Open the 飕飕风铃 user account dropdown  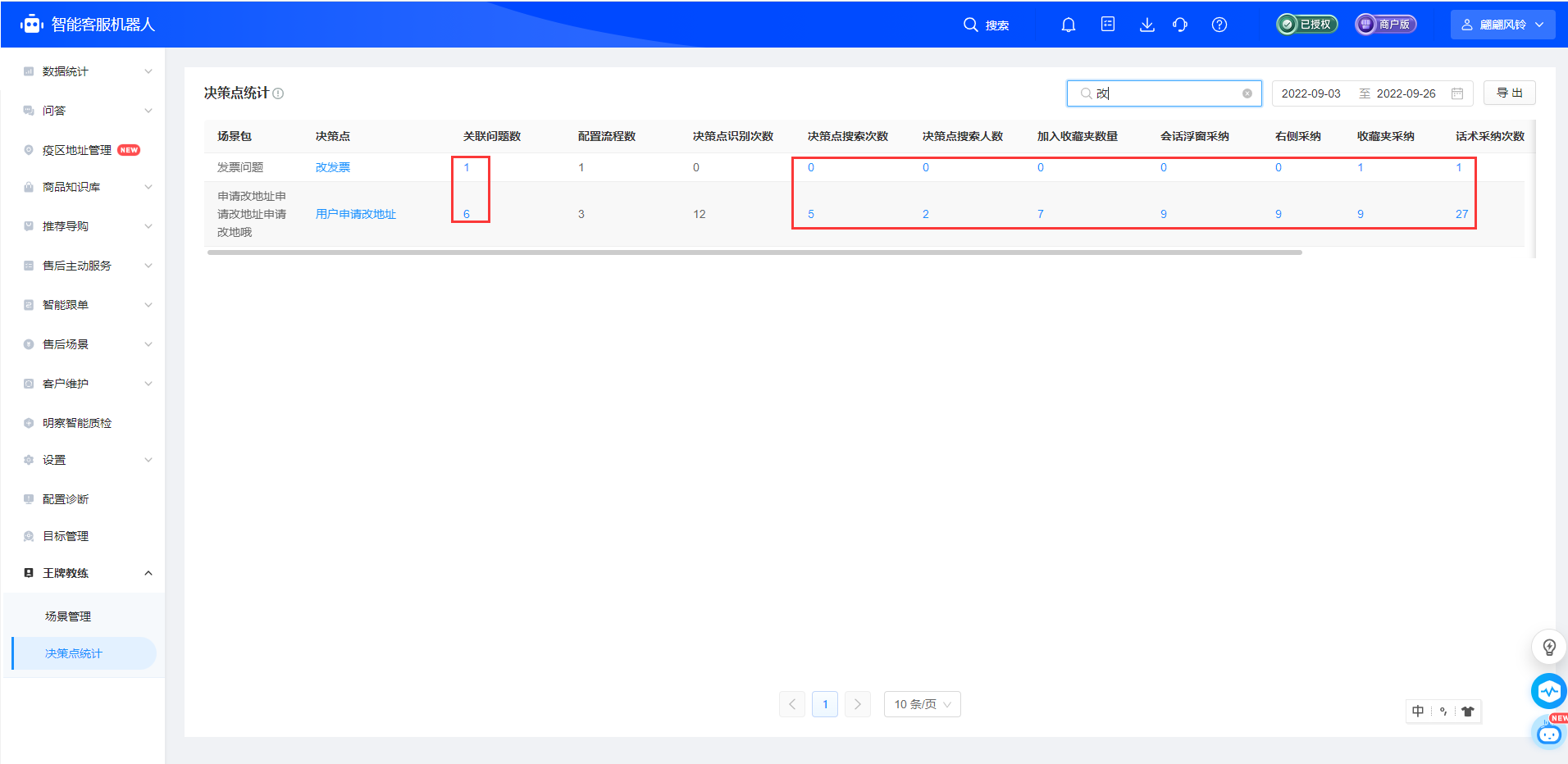[x=1503, y=25]
